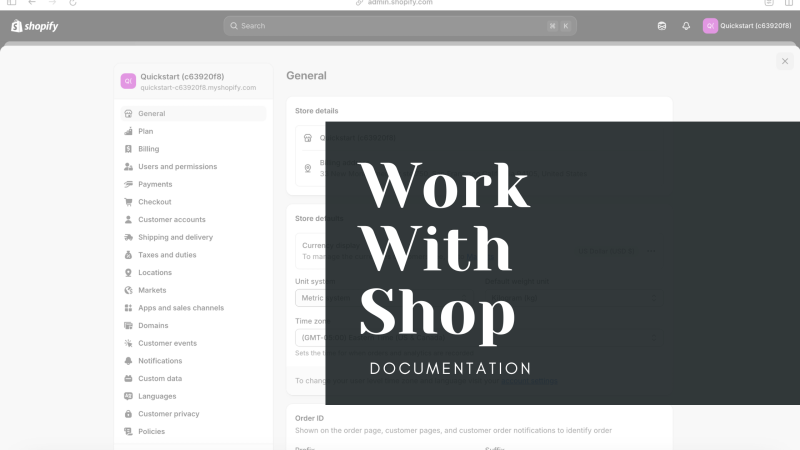This screenshot has height=450, width=800.
Task: Click the Billing receipt icon
Action: (128, 149)
